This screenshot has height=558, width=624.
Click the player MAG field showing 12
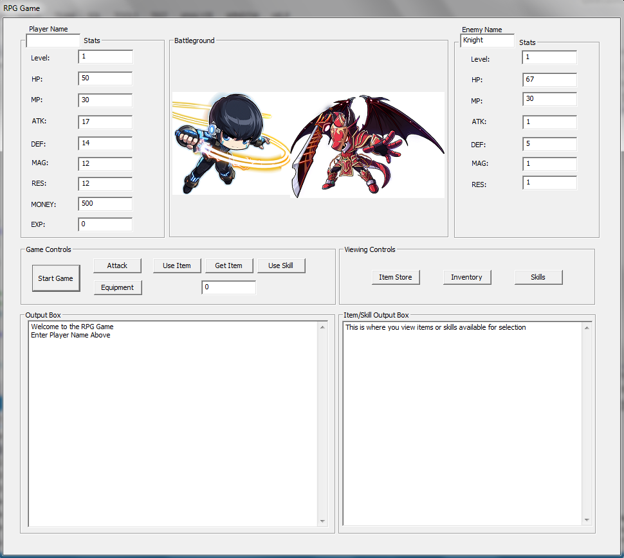(105, 164)
